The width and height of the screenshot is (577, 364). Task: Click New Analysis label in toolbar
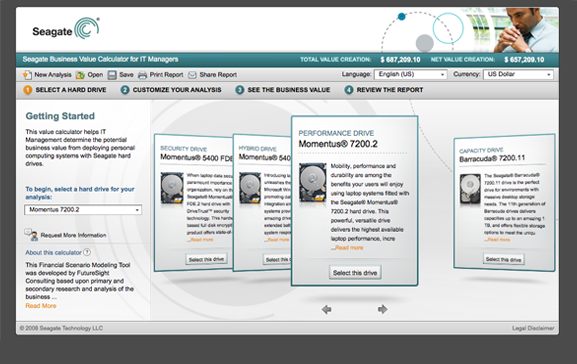pyautogui.click(x=53, y=75)
